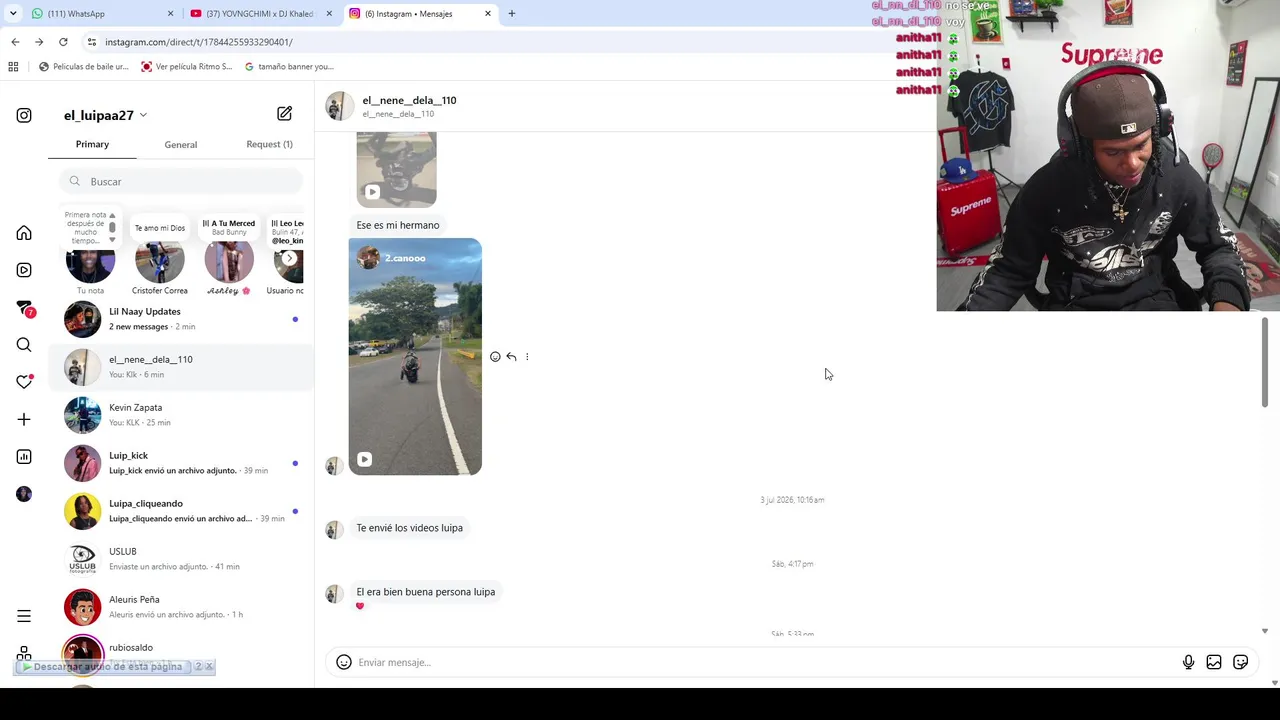Open Messages icon with 7 badge

(x=25, y=308)
